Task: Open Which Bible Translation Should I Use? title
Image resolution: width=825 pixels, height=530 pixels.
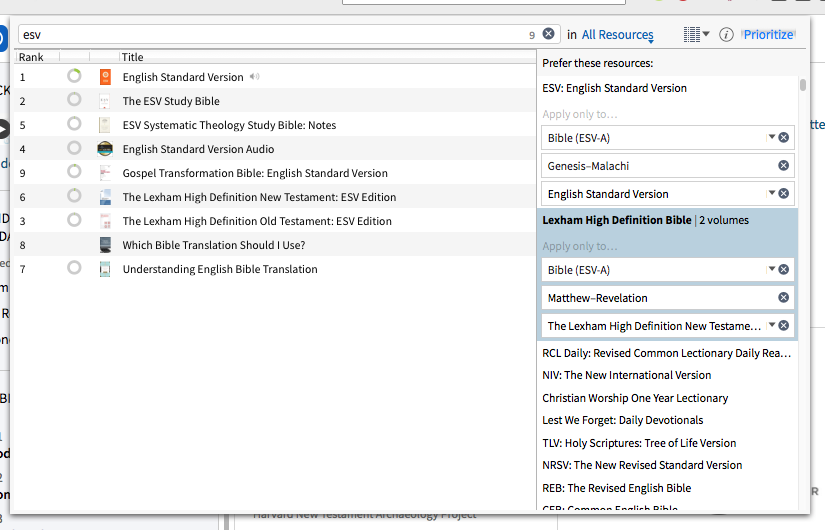Action: pos(214,245)
